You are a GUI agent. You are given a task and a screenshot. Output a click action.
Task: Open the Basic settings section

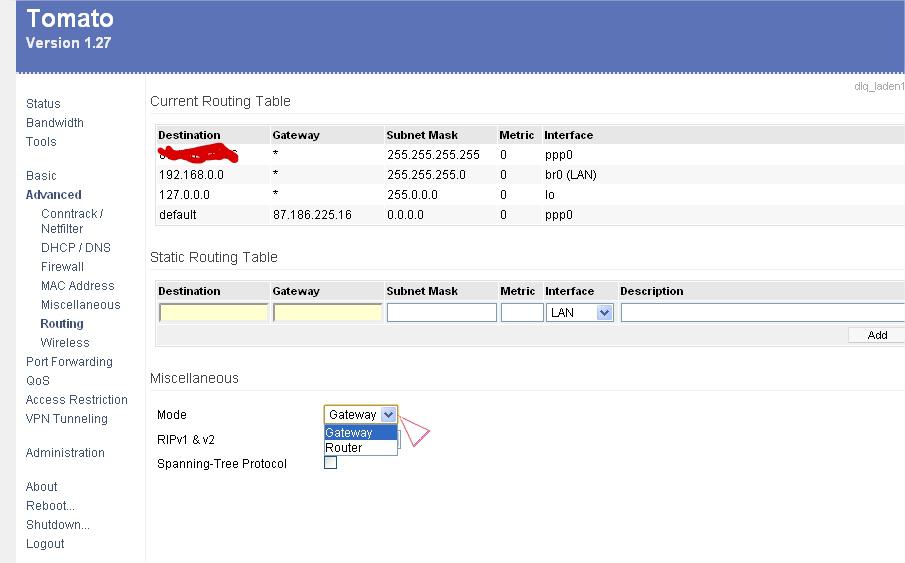(x=41, y=176)
